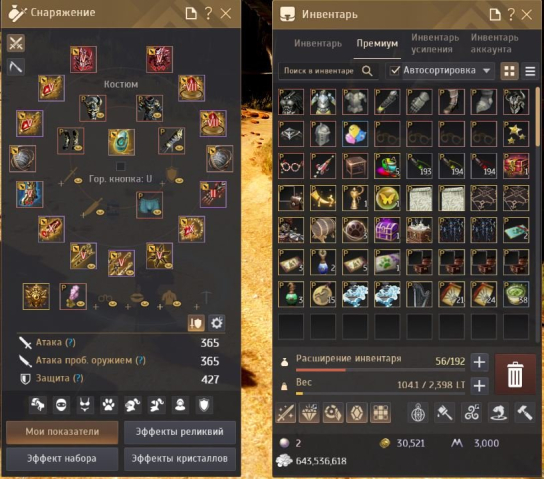Expand inventory slots with plus button
Screen dimensions: 544x479
pos(479,362)
